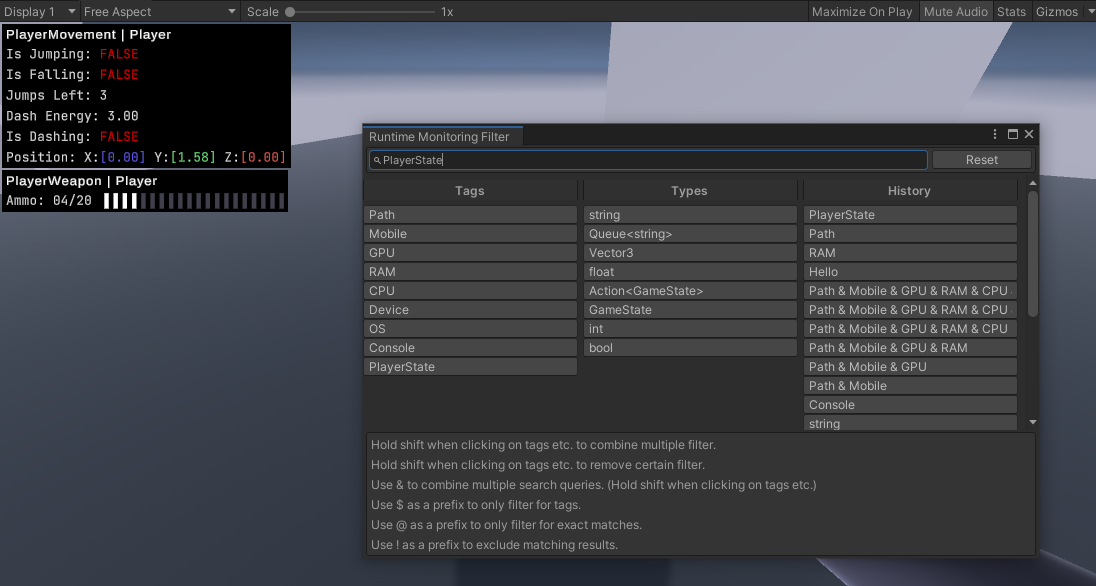Filter by bool type
Image resolution: width=1096 pixels, height=586 pixels.
690,348
